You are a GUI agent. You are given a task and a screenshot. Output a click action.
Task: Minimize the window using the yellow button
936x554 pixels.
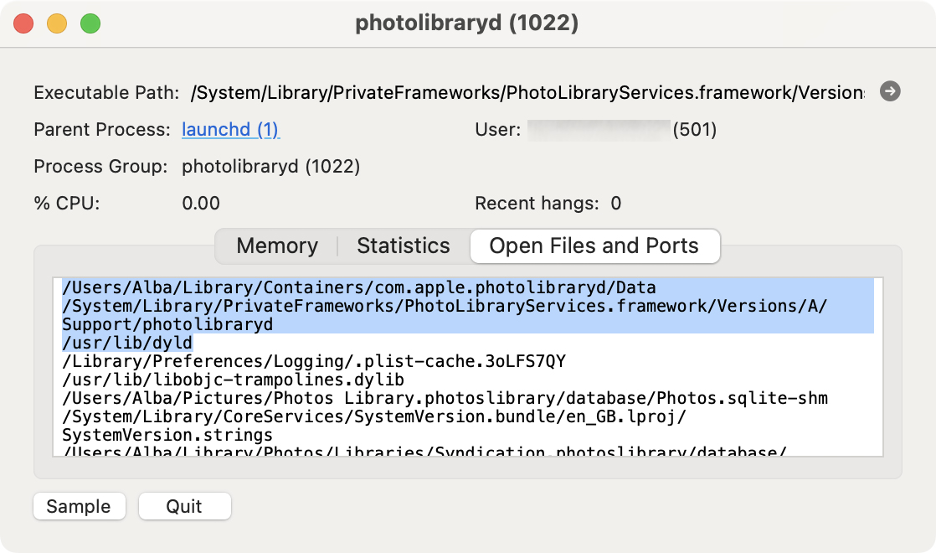pos(57,23)
